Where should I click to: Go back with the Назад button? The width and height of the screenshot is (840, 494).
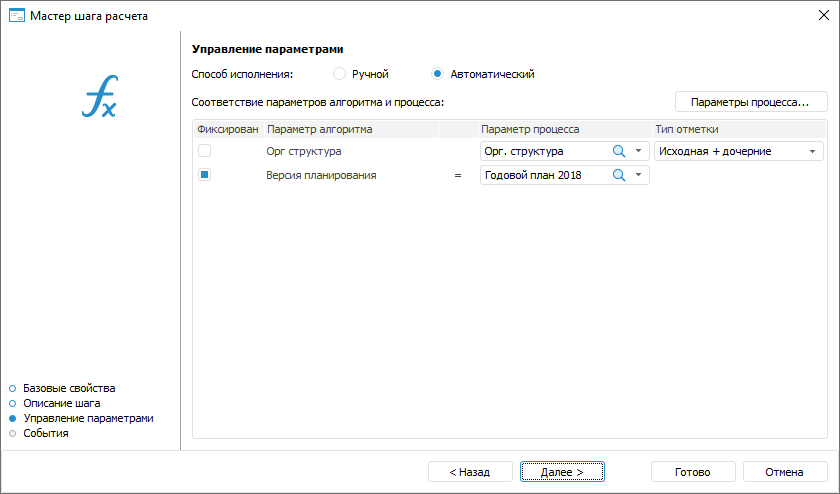coord(469,472)
